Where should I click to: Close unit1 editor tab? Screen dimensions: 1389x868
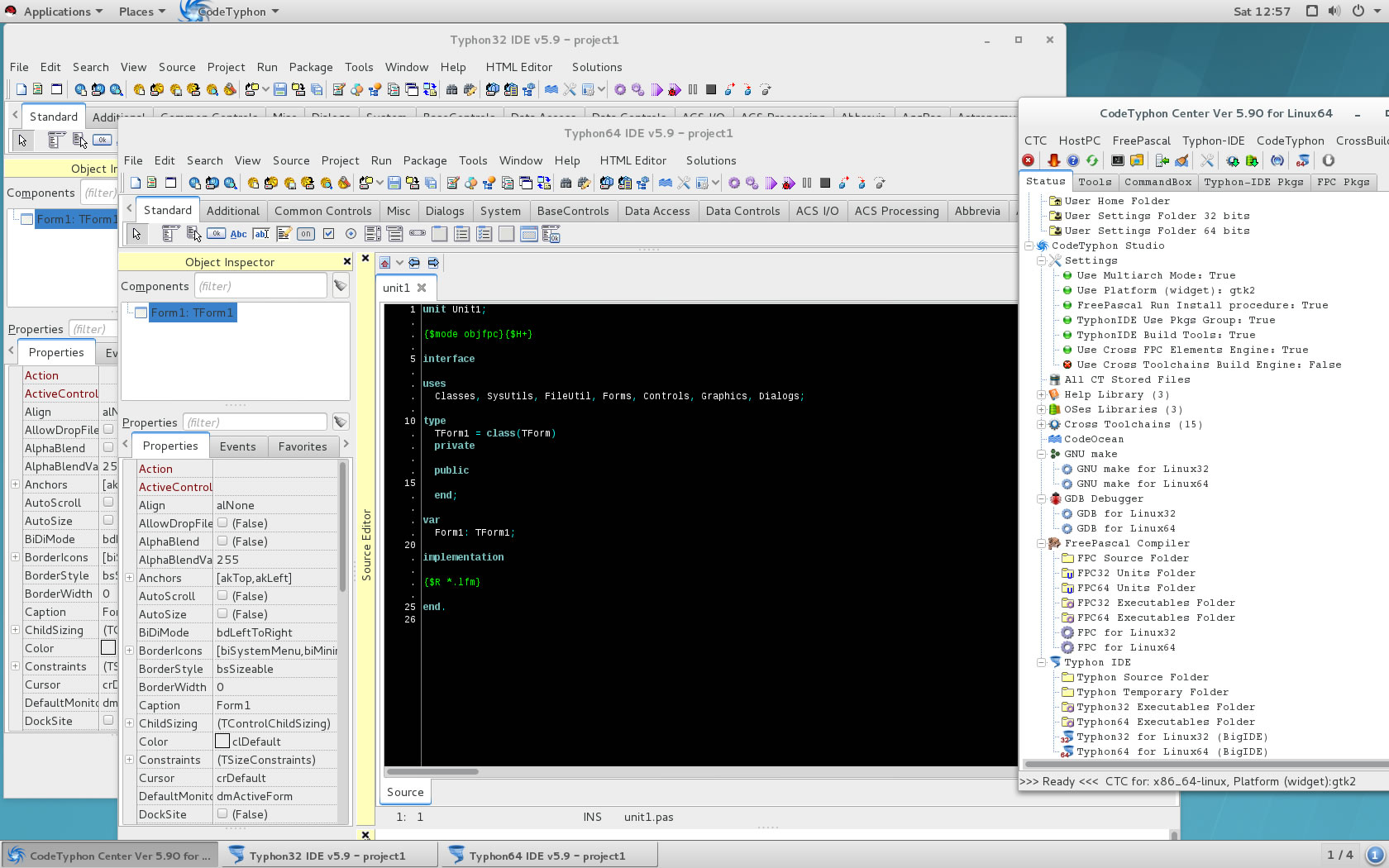[422, 288]
